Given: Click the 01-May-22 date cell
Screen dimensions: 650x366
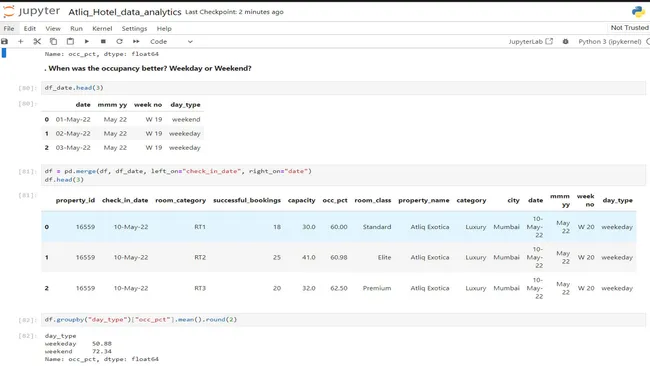Looking at the screenshot, I should pos(73,119).
